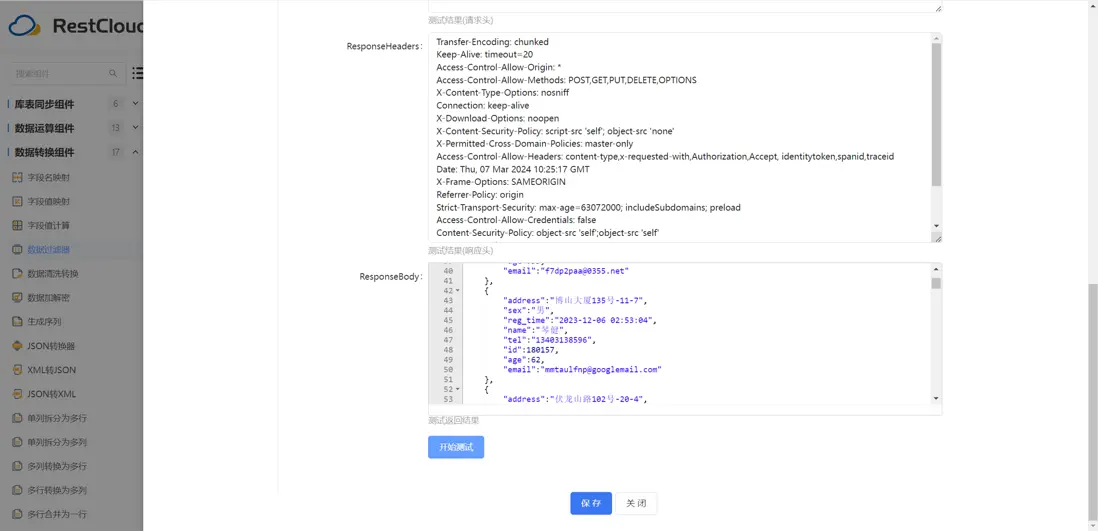Click the 关闭 button

(x=636, y=503)
